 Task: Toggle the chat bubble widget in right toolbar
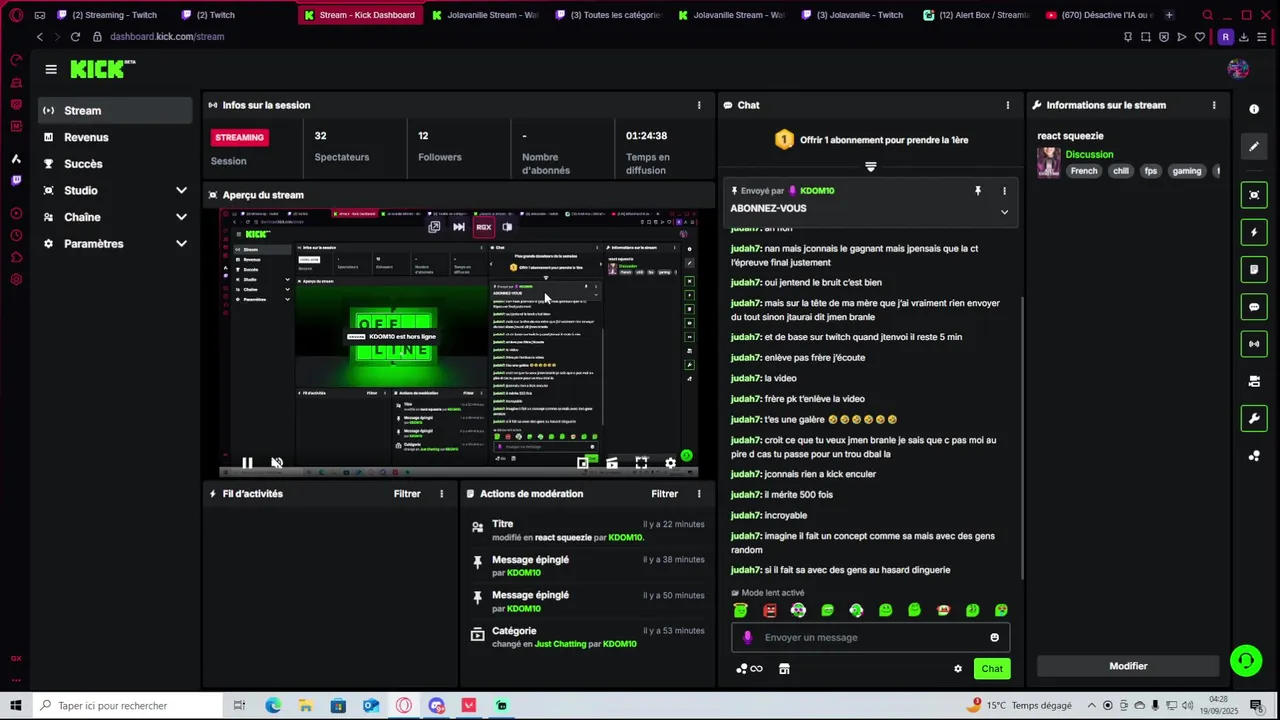[x=1254, y=307]
